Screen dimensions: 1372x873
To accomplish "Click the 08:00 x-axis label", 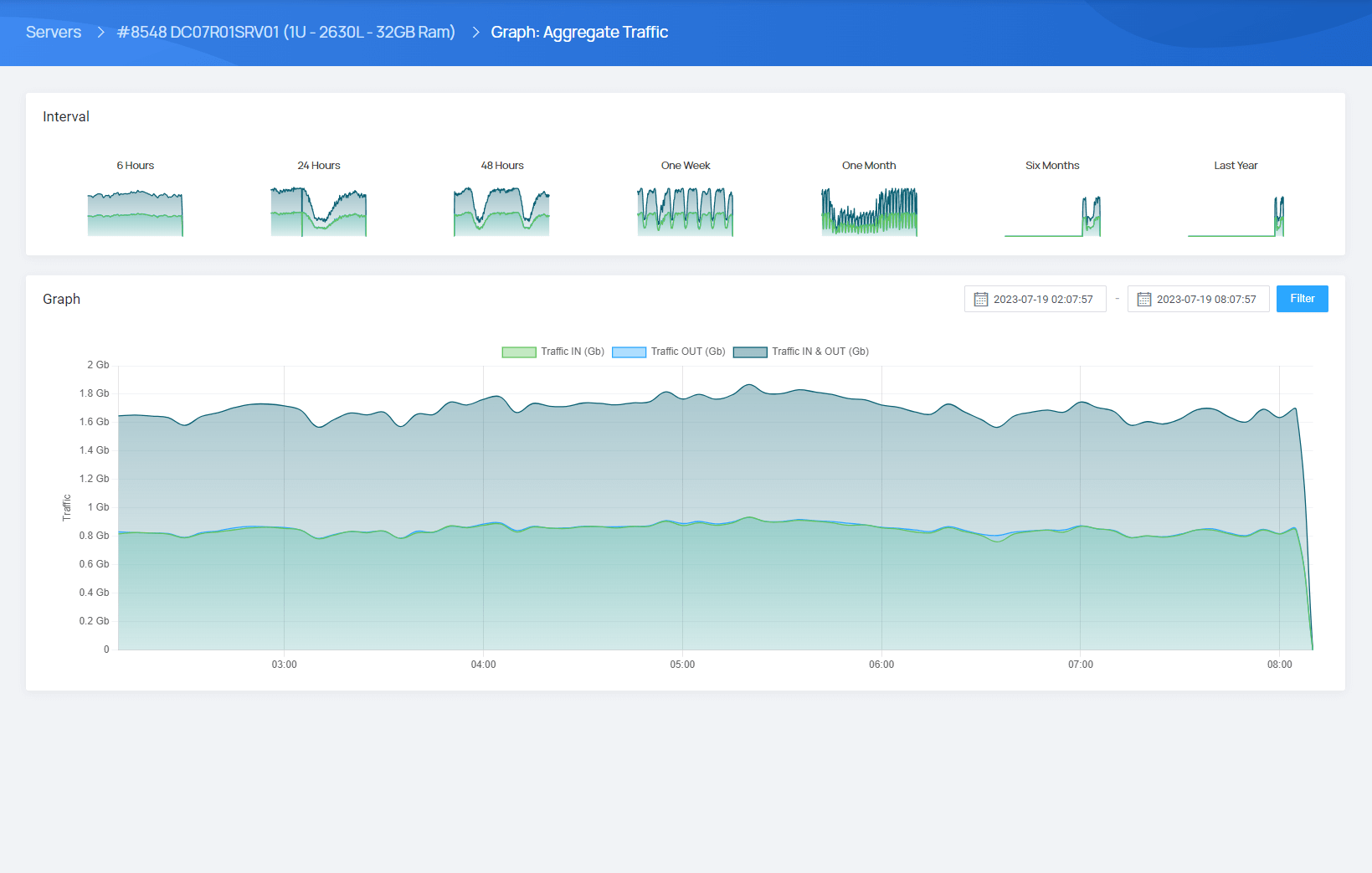I will pos(1279,665).
